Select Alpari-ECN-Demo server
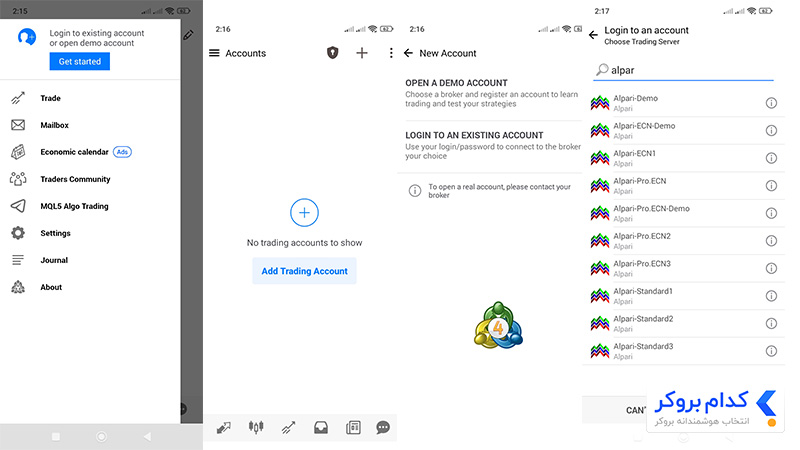 684,131
